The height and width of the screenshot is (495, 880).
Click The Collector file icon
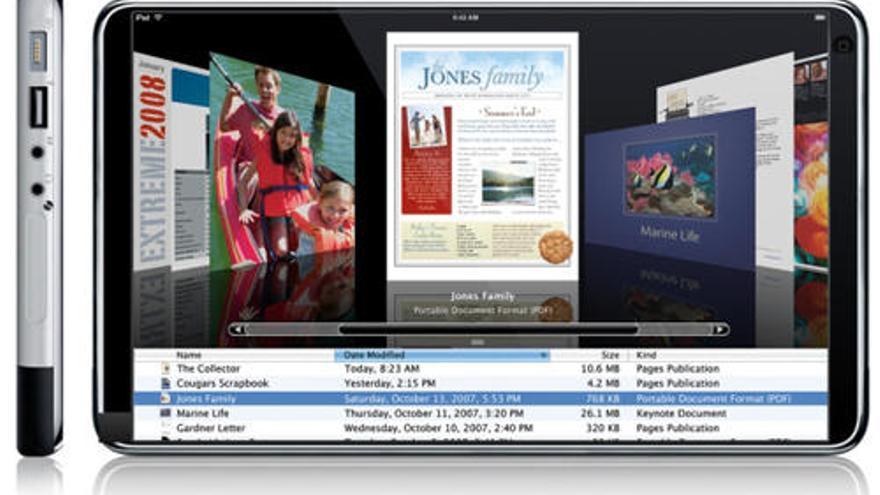pos(165,369)
